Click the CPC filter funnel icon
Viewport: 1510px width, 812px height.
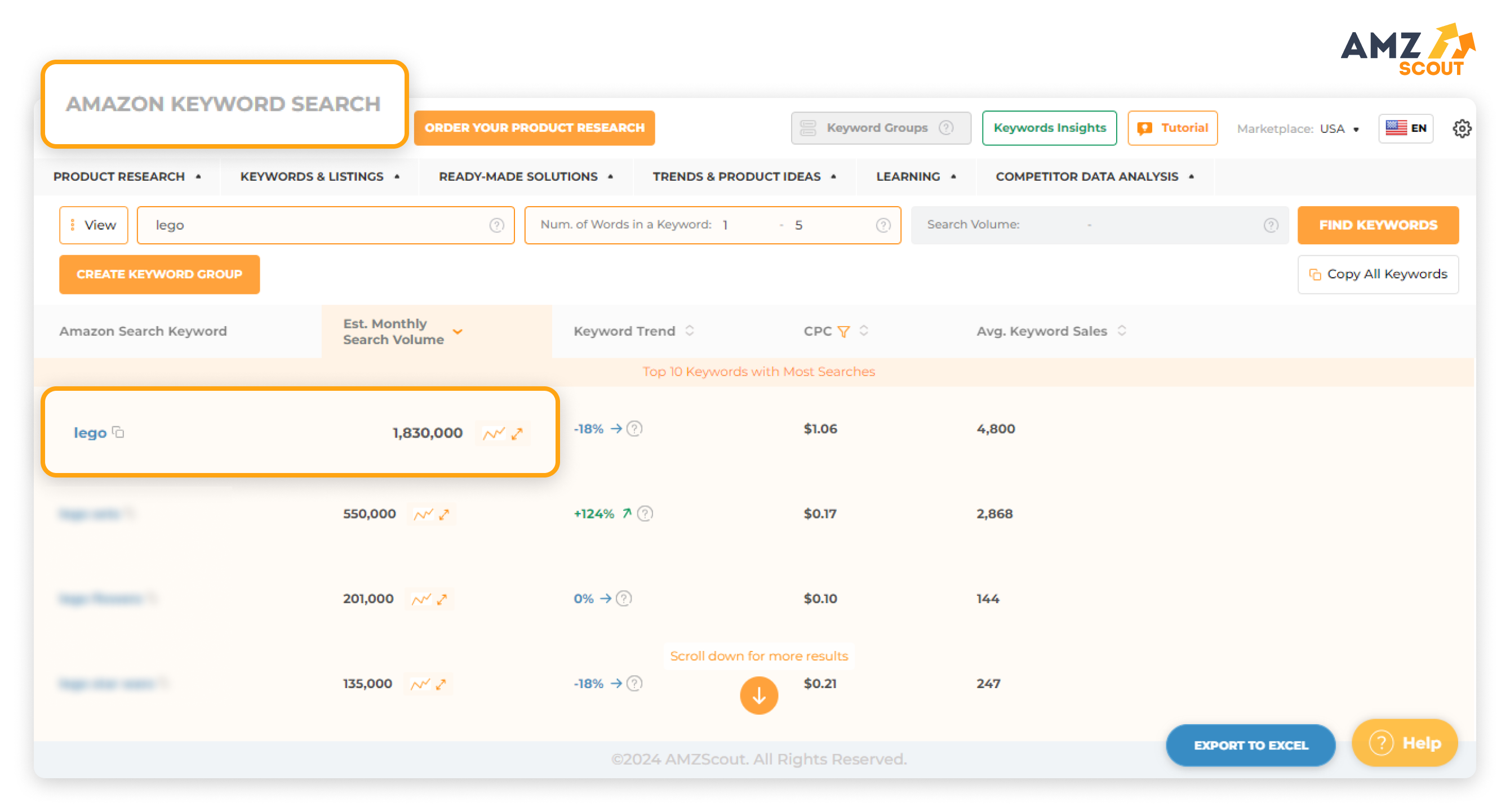(843, 332)
